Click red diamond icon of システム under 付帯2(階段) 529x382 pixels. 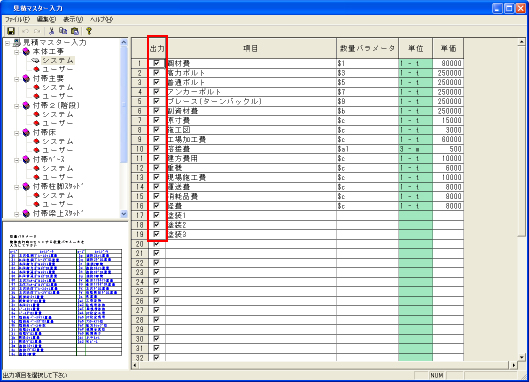[x=36, y=115]
